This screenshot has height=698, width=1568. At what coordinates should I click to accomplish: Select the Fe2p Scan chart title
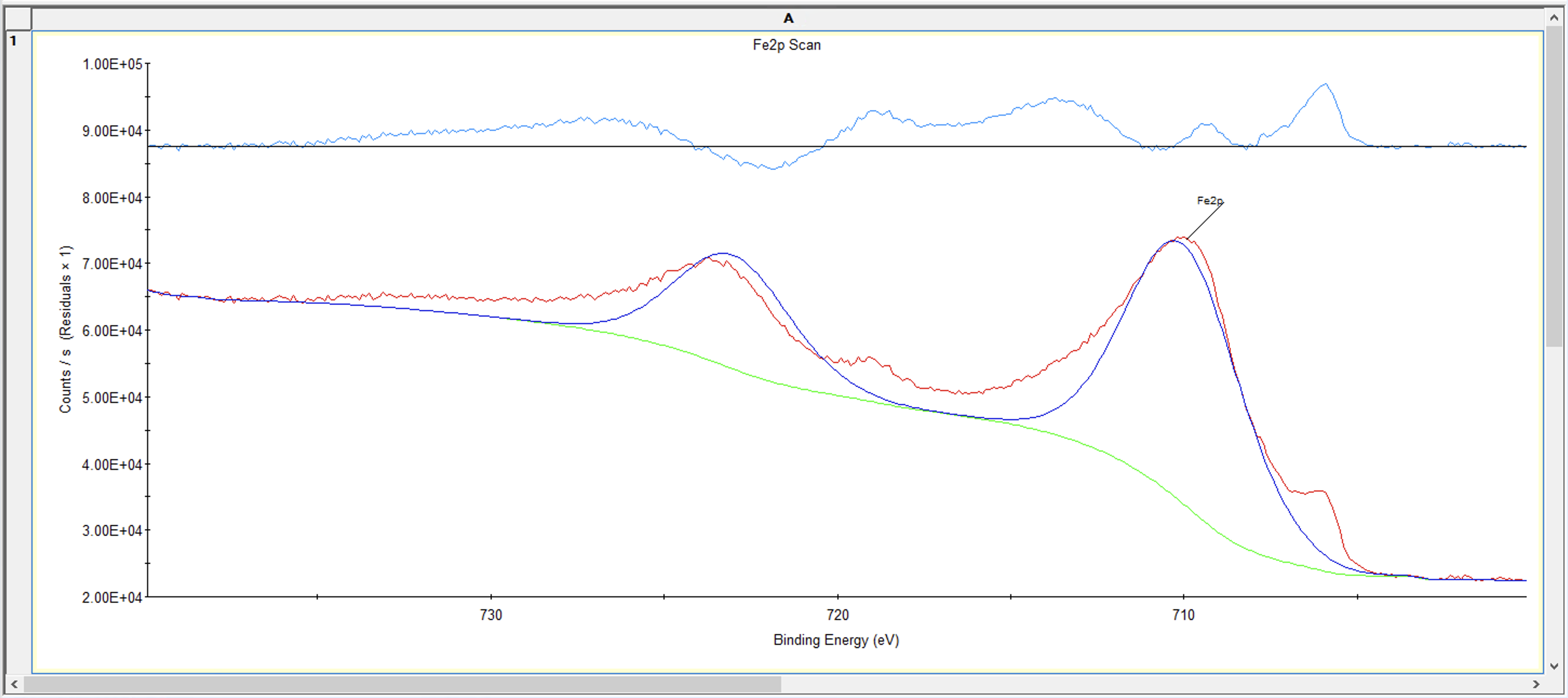click(x=787, y=45)
